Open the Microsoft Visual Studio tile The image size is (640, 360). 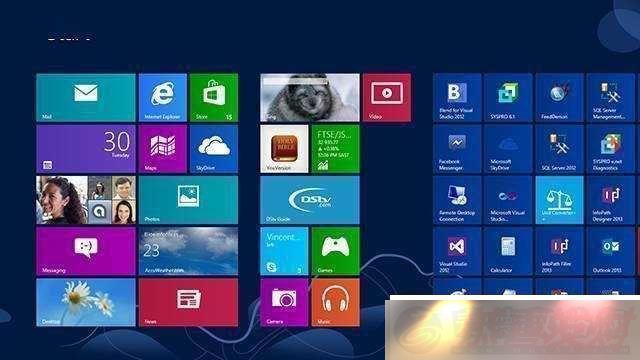(x=508, y=200)
